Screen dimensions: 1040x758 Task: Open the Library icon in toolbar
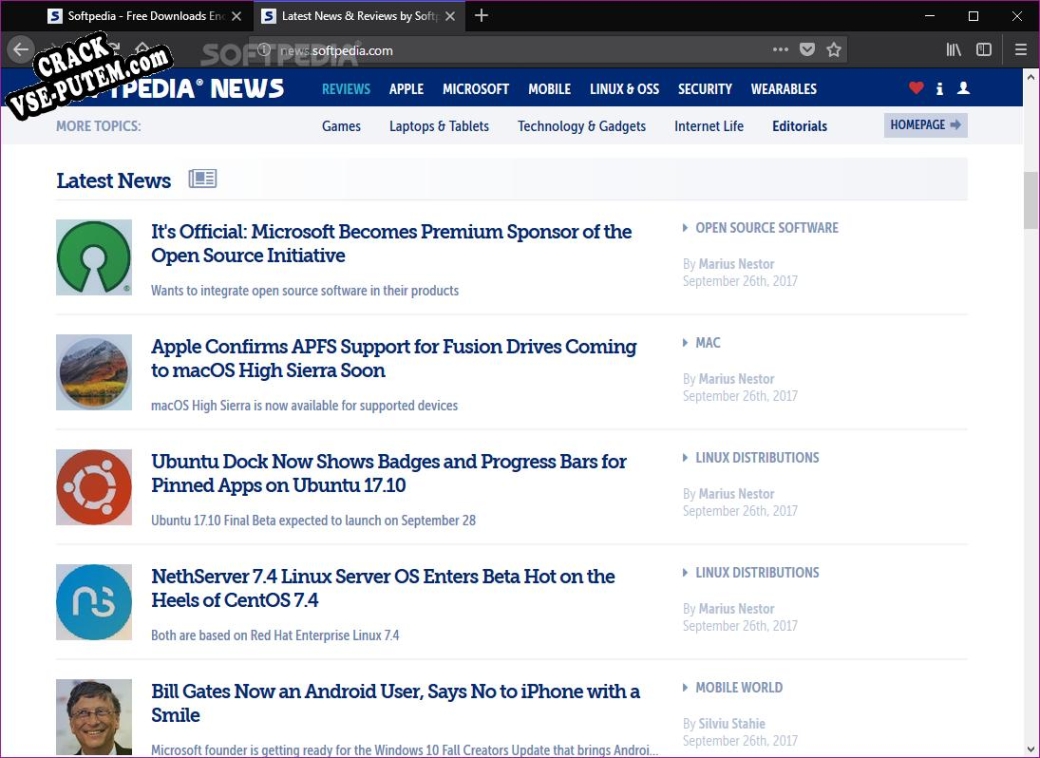point(954,50)
